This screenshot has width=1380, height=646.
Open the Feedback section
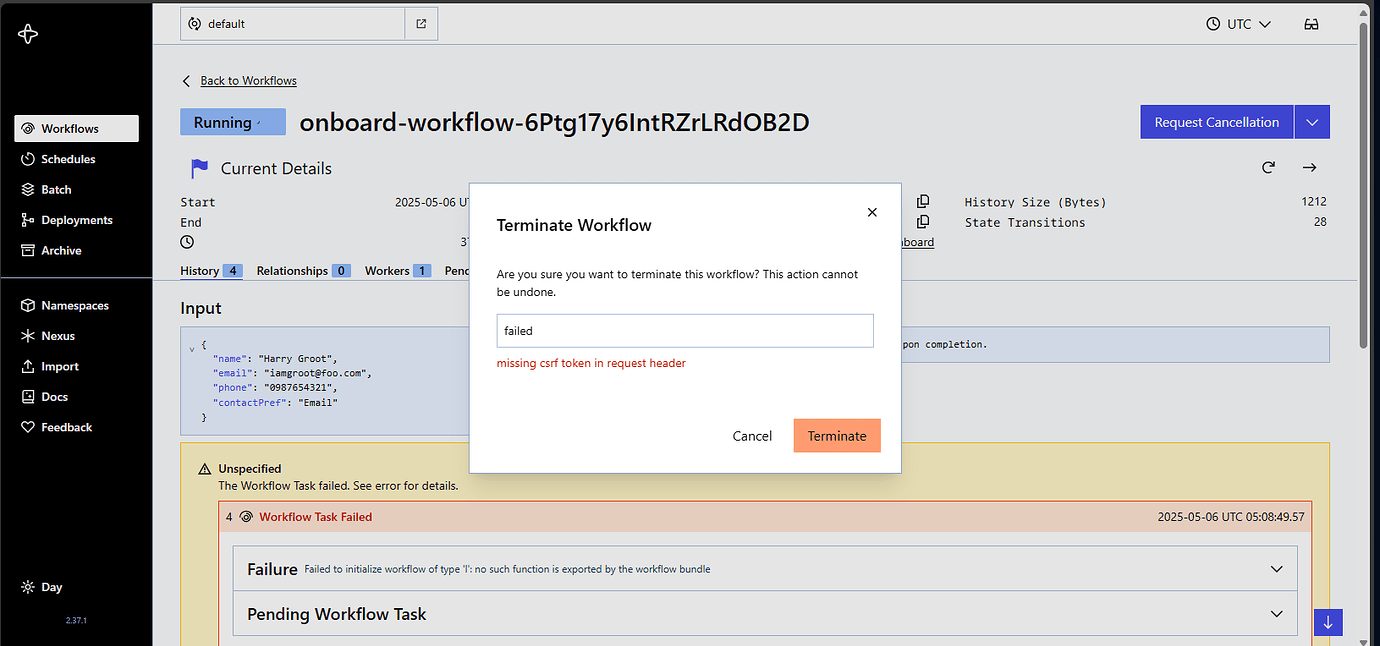[x=64, y=427]
